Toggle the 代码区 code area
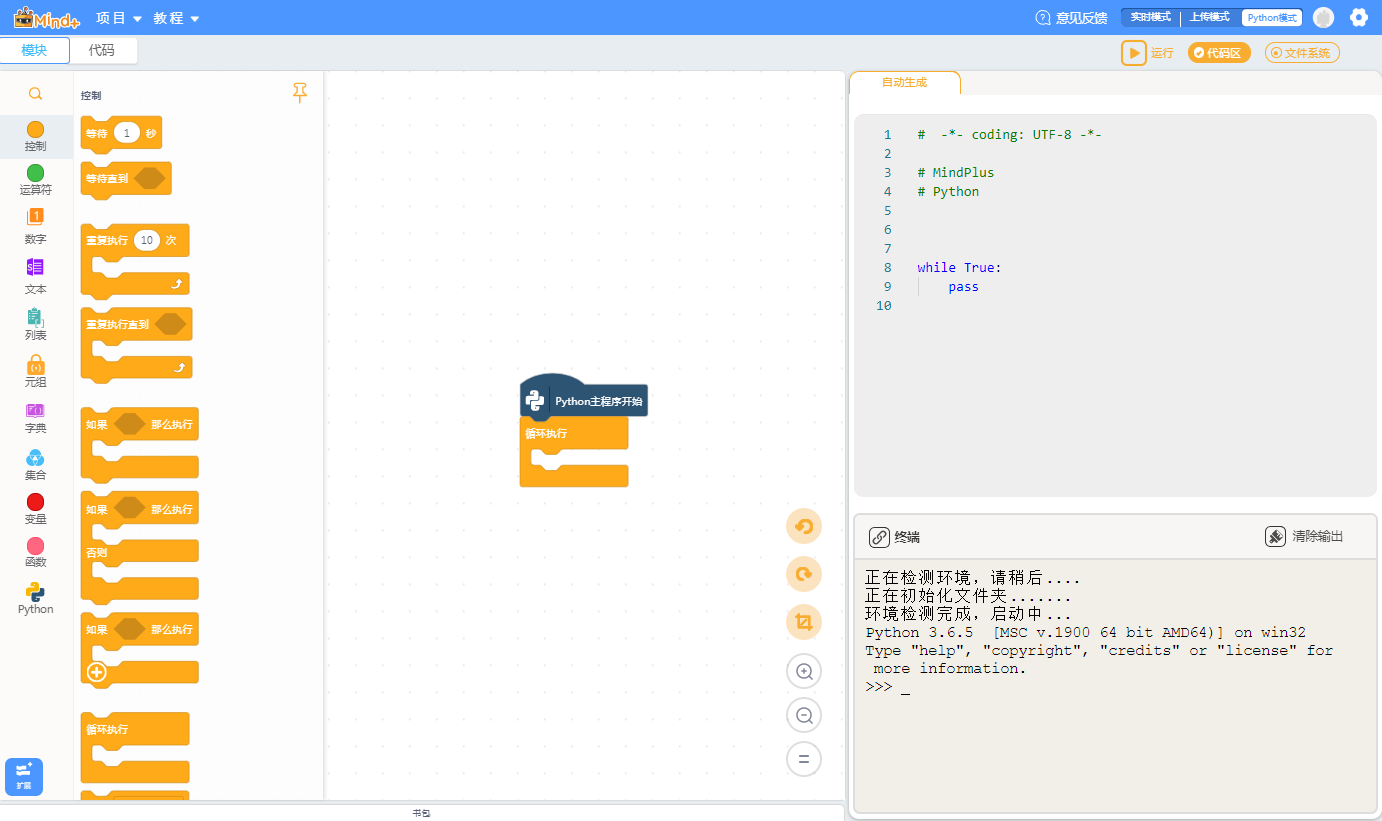This screenshot has height=821, width=1382. pos(1219,53)
